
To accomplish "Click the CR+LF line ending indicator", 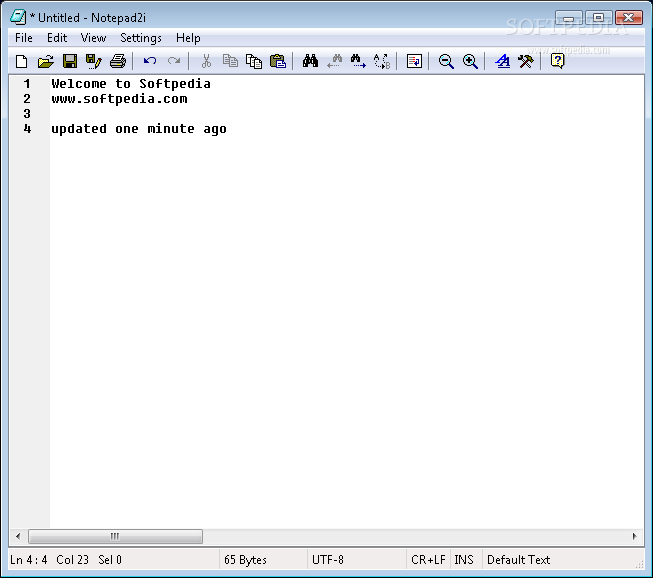I will point(428,560).
